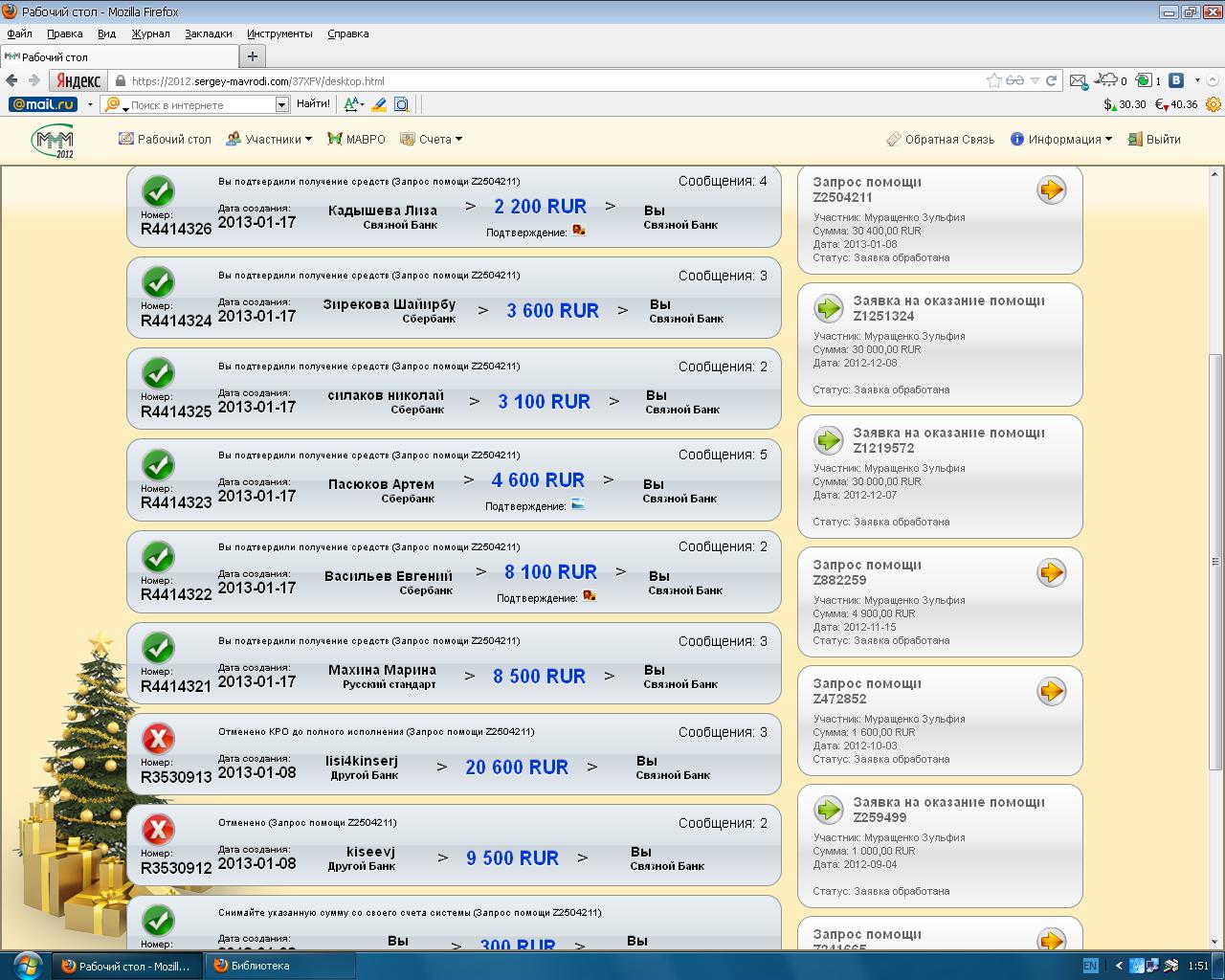Expand the Участники dropdown menu
This screenshot has width=1225, height=980.
point(270,140)
